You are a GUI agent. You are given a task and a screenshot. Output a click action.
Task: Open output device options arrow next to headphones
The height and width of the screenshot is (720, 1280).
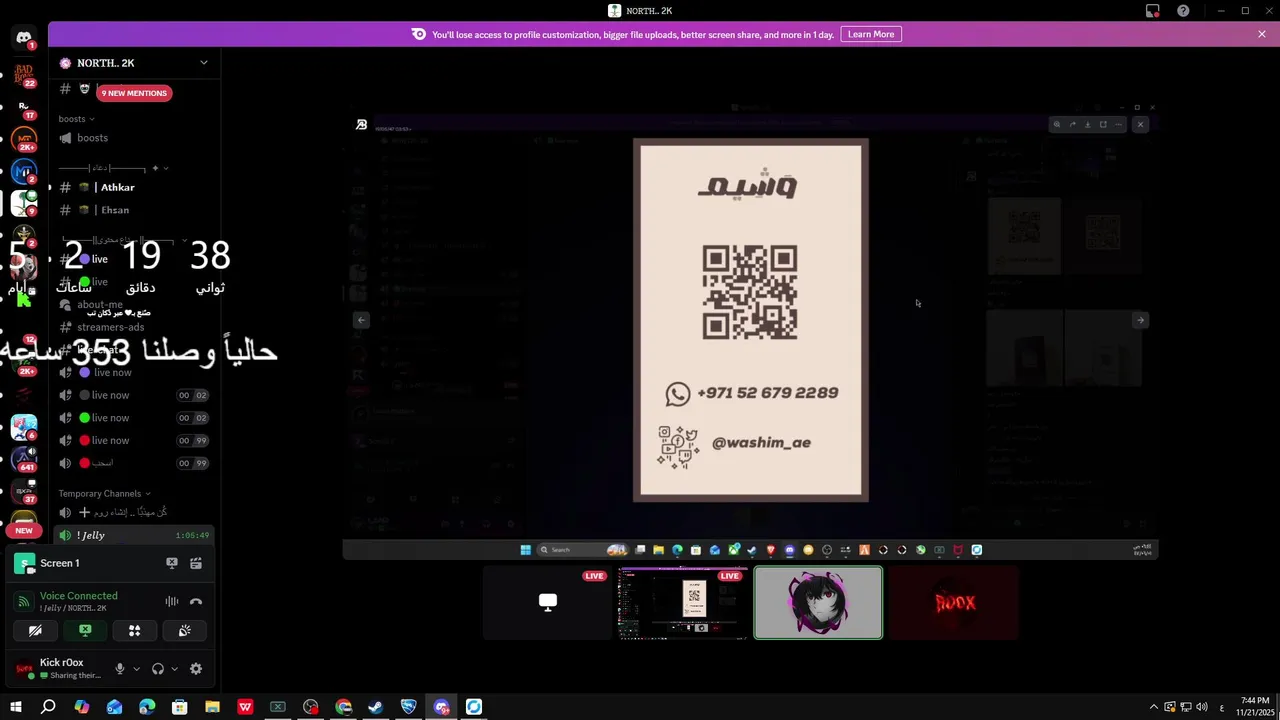pyautogui.click(x=174, y=669)
